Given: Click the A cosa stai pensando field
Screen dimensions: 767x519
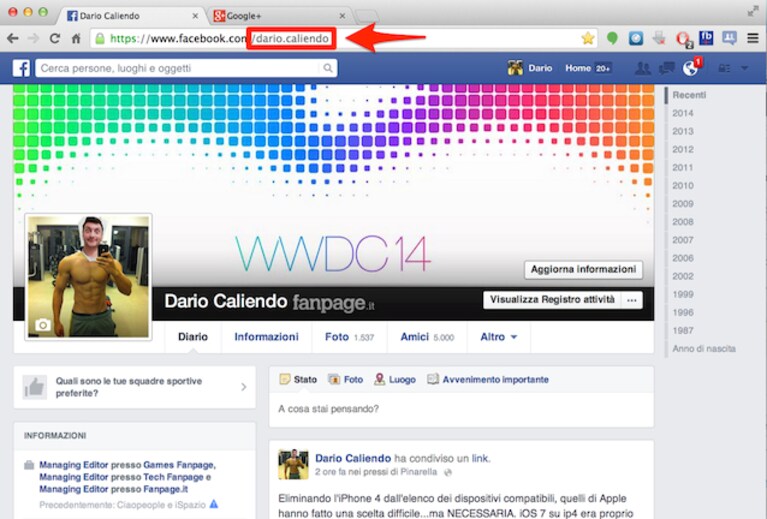Looking at the screenshot, I should point(461,409).
